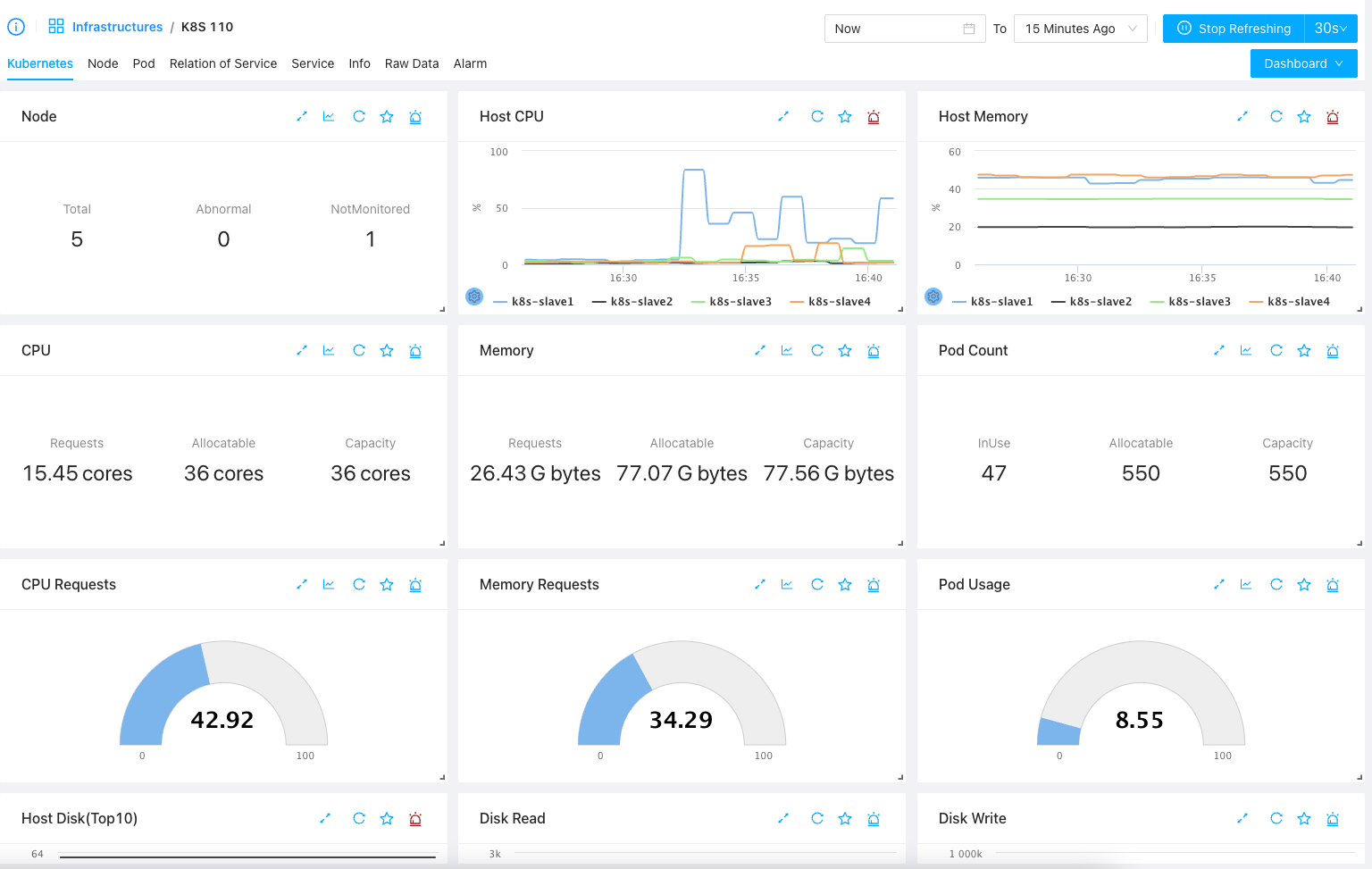Open the Relation of Service tab
The width and height of the screenshot is (1372, 869).
tap(222, 63)
